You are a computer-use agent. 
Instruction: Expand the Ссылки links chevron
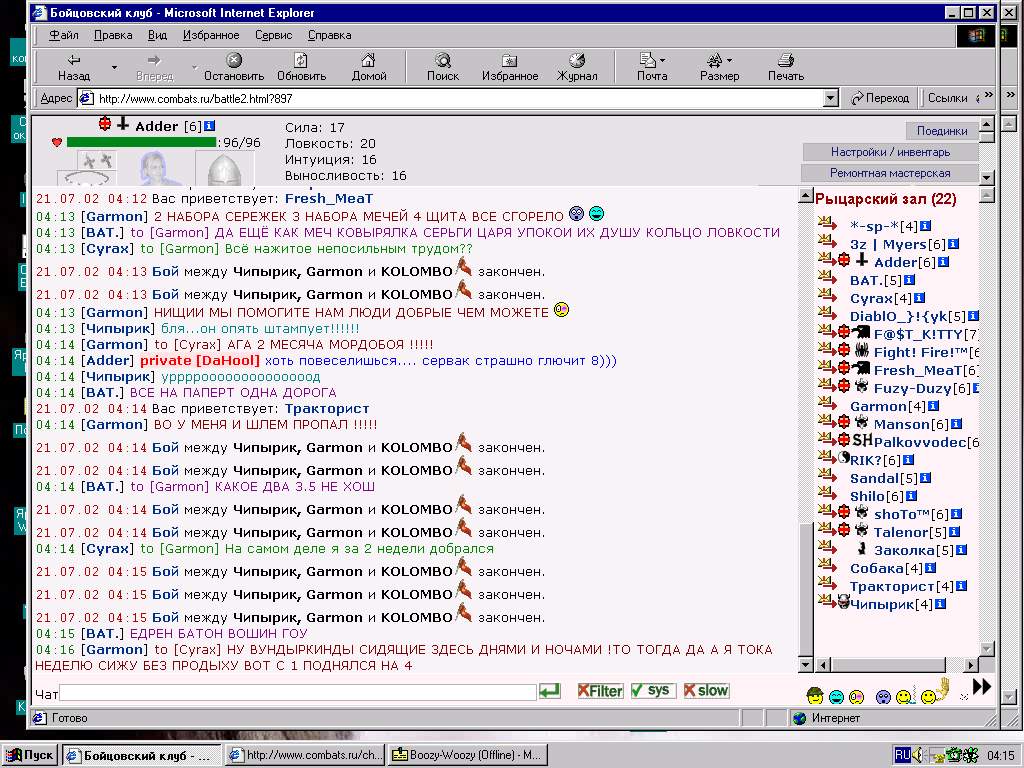click(x=989, y=95)
